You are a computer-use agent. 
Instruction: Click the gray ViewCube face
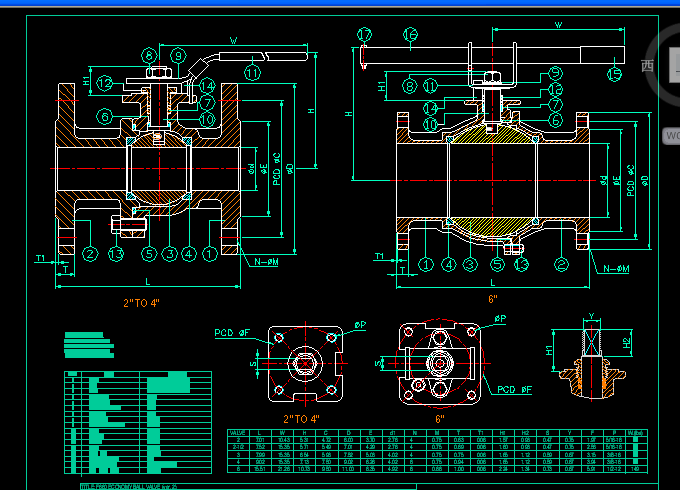coord(675,65)
